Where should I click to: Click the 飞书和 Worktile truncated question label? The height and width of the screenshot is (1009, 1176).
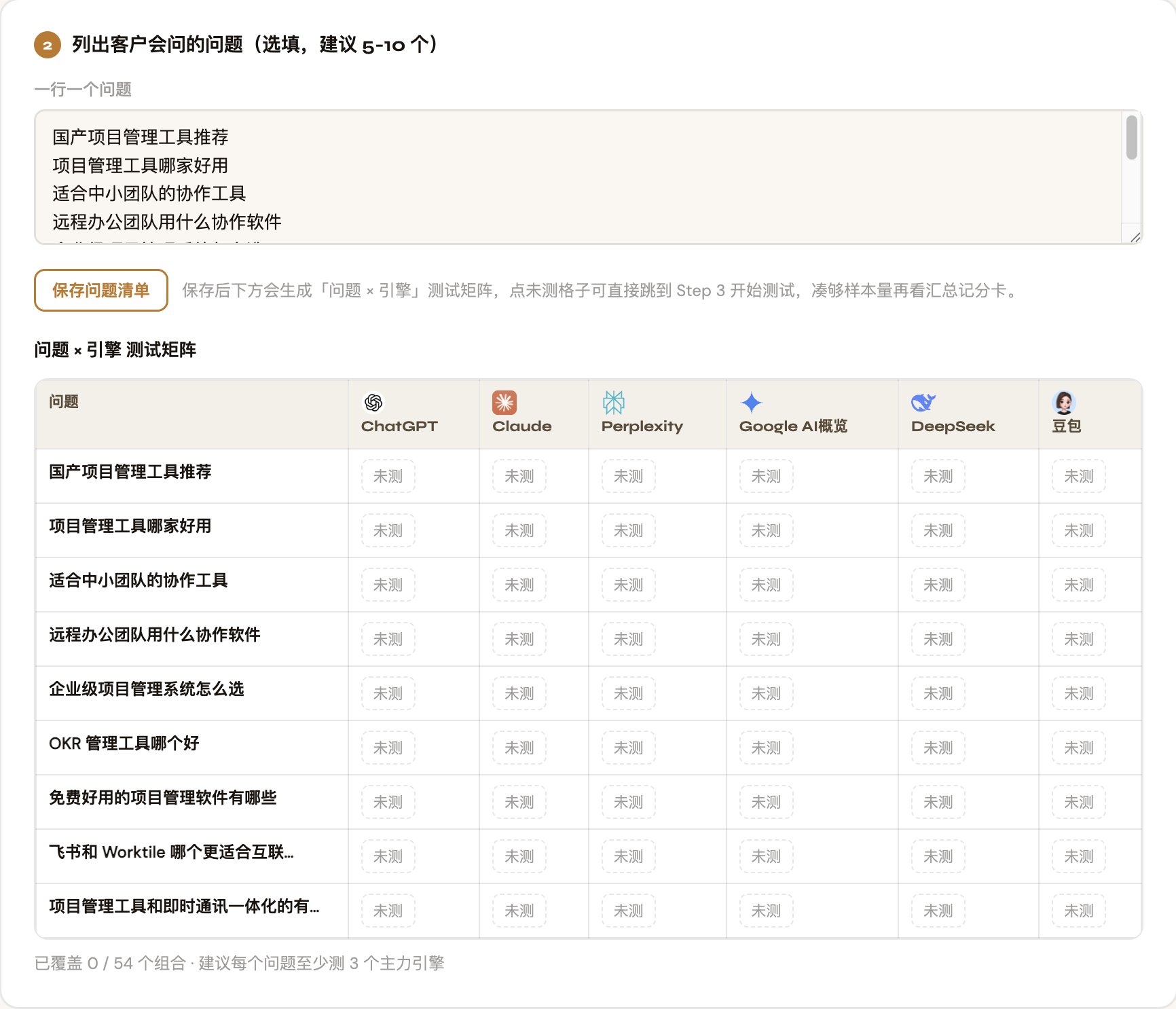[171, 852]
